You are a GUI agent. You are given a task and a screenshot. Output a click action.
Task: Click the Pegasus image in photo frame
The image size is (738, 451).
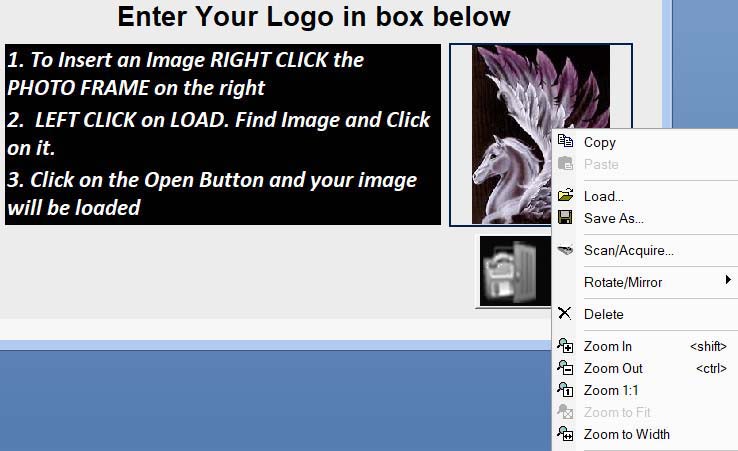[x=540, y=134]
